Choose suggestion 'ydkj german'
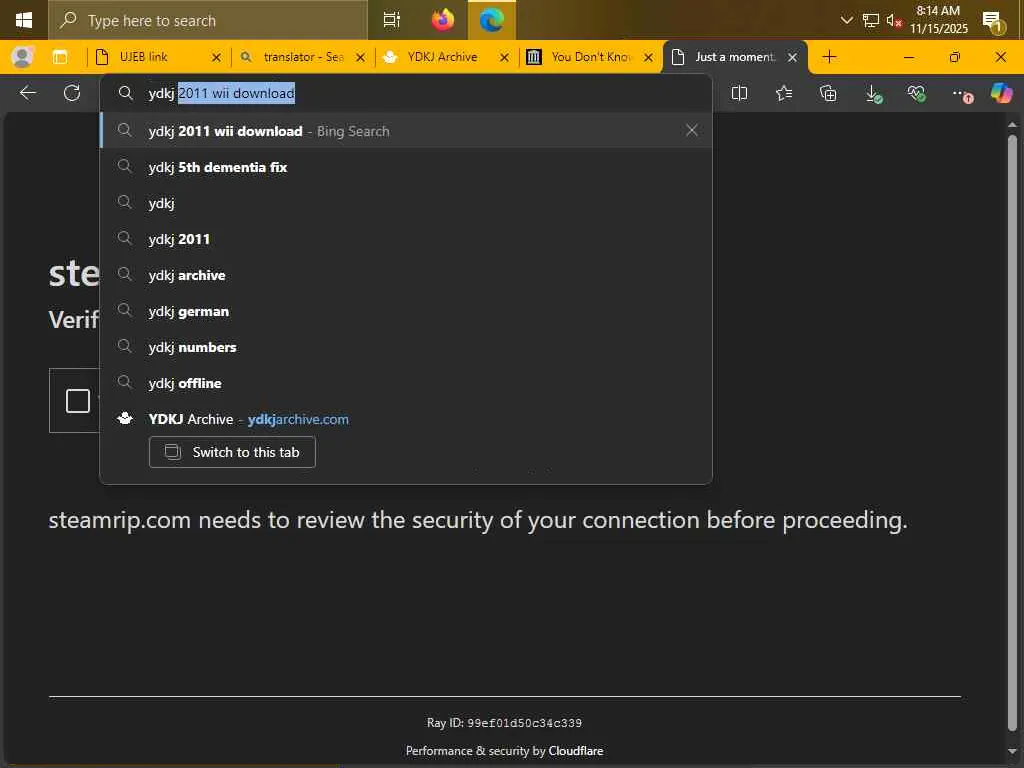Viewport: 1024px width, 768px height. (406, 311)
